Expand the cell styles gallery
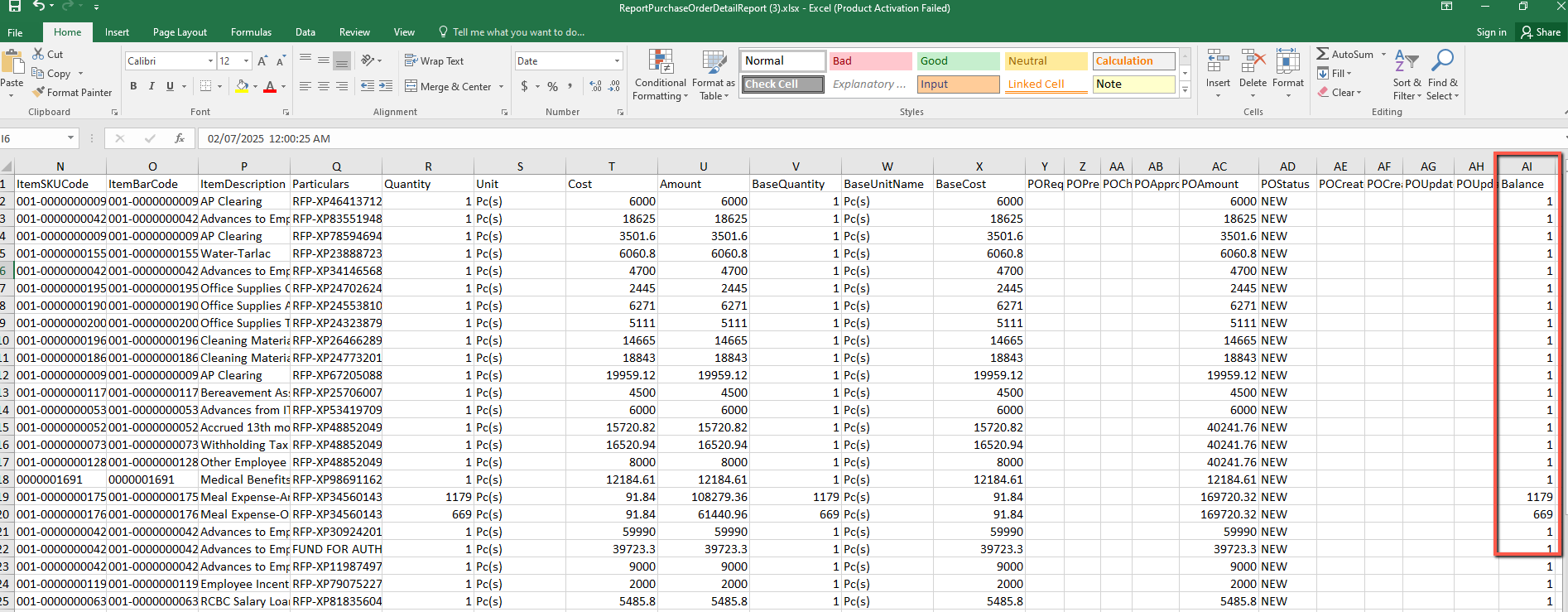Screen dimensions: 1568x612 click(x=1186, y=90)
